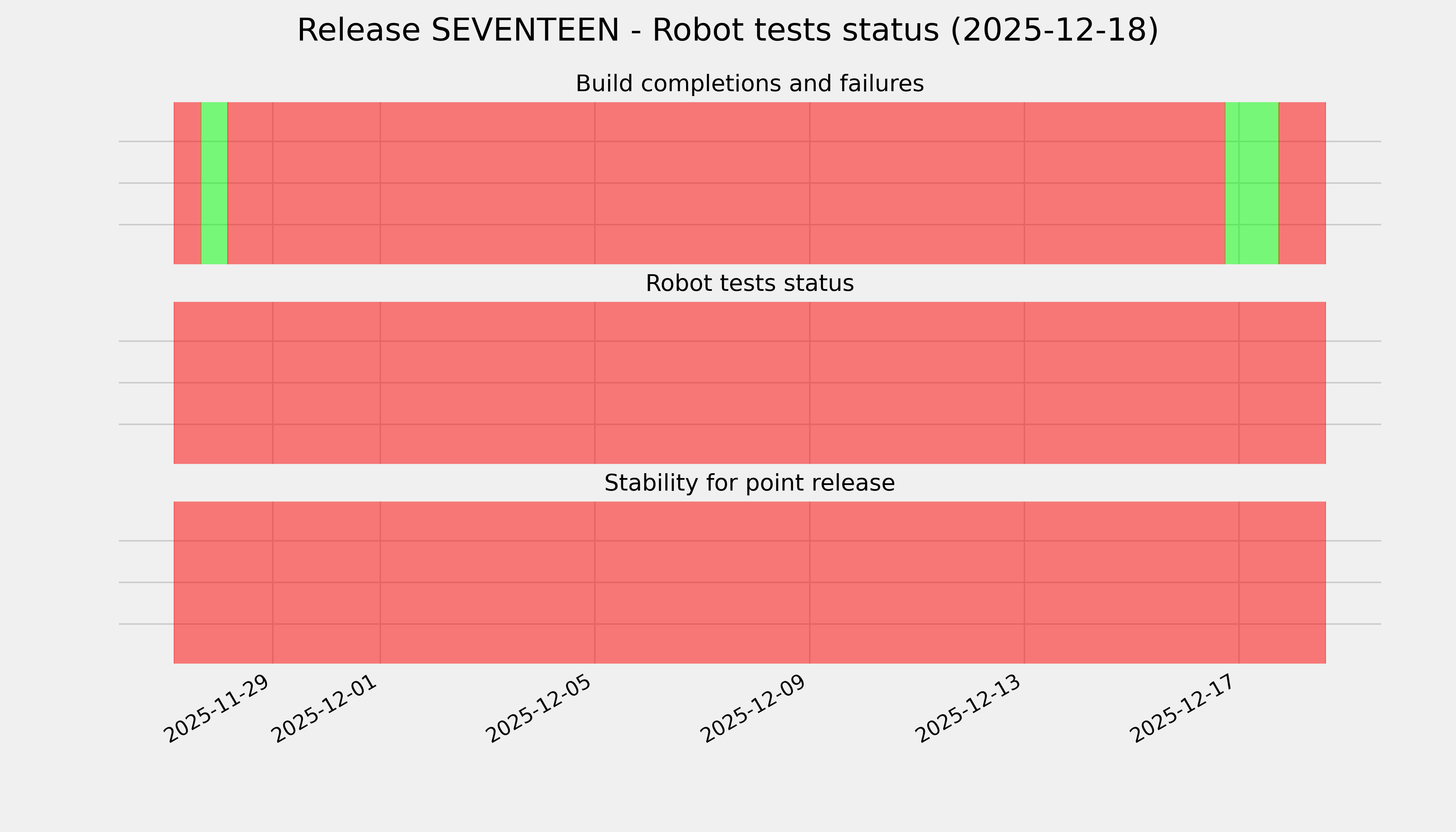Image resolution: width=1456 pixels, height=832 pixels.
Task: Click build chart red strip after wide green band
Action: (1302, 183)
